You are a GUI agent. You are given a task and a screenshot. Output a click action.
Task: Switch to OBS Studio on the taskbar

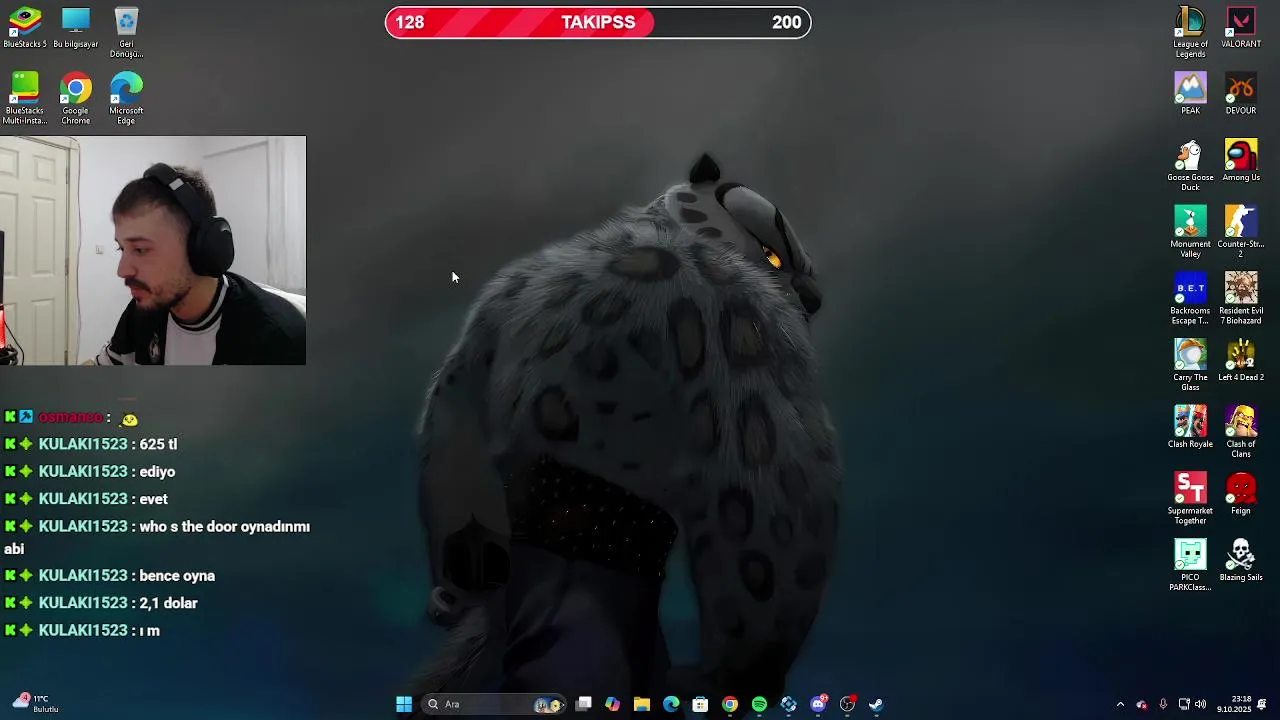point(847,704)
